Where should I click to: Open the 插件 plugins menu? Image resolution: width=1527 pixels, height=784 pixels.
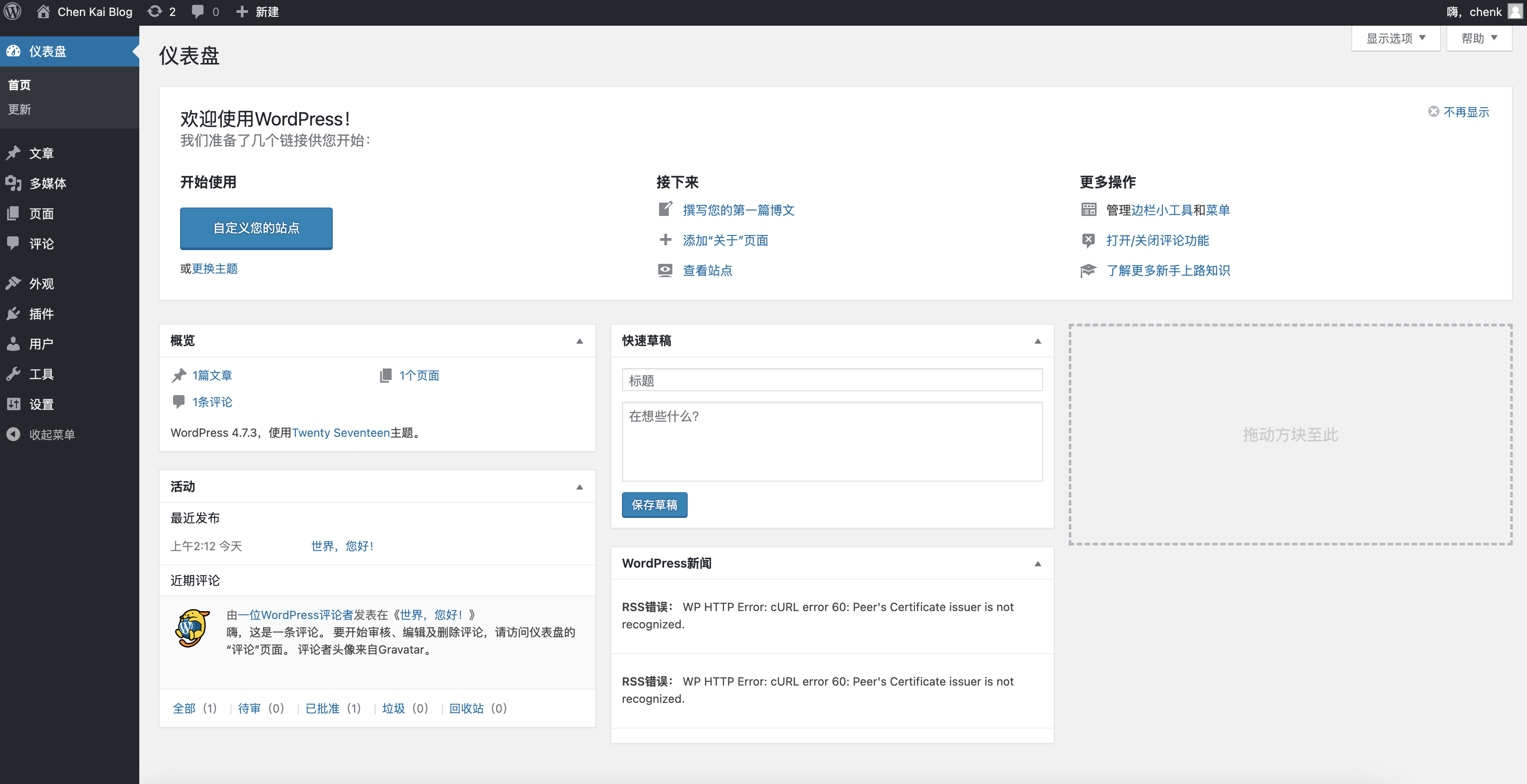[x=41, y=314]
